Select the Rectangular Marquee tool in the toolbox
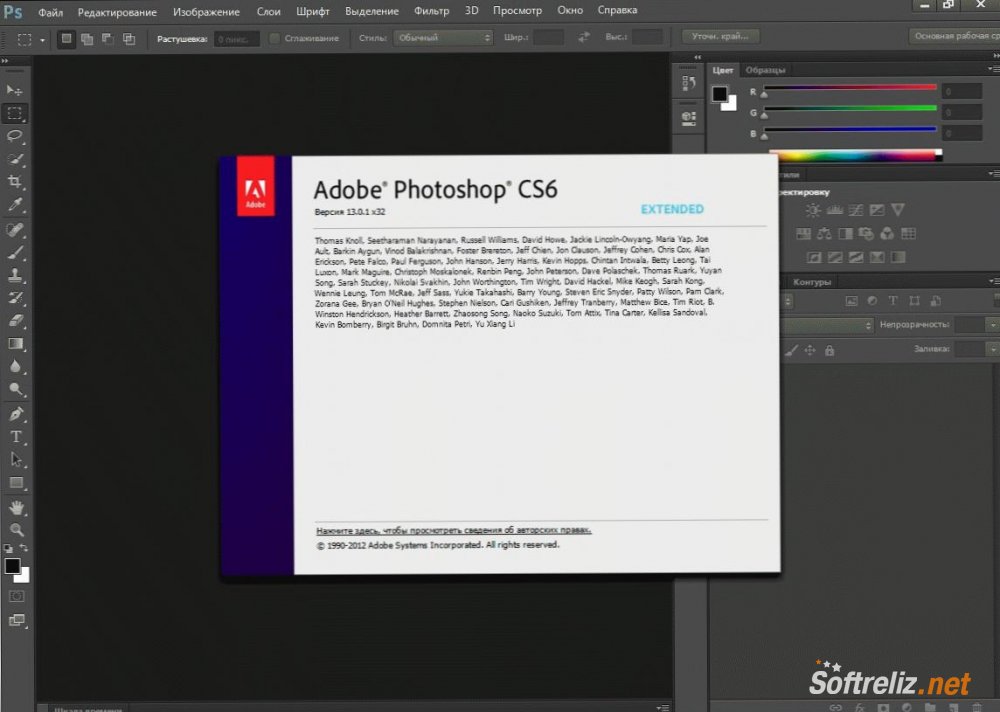 point(15,114)
